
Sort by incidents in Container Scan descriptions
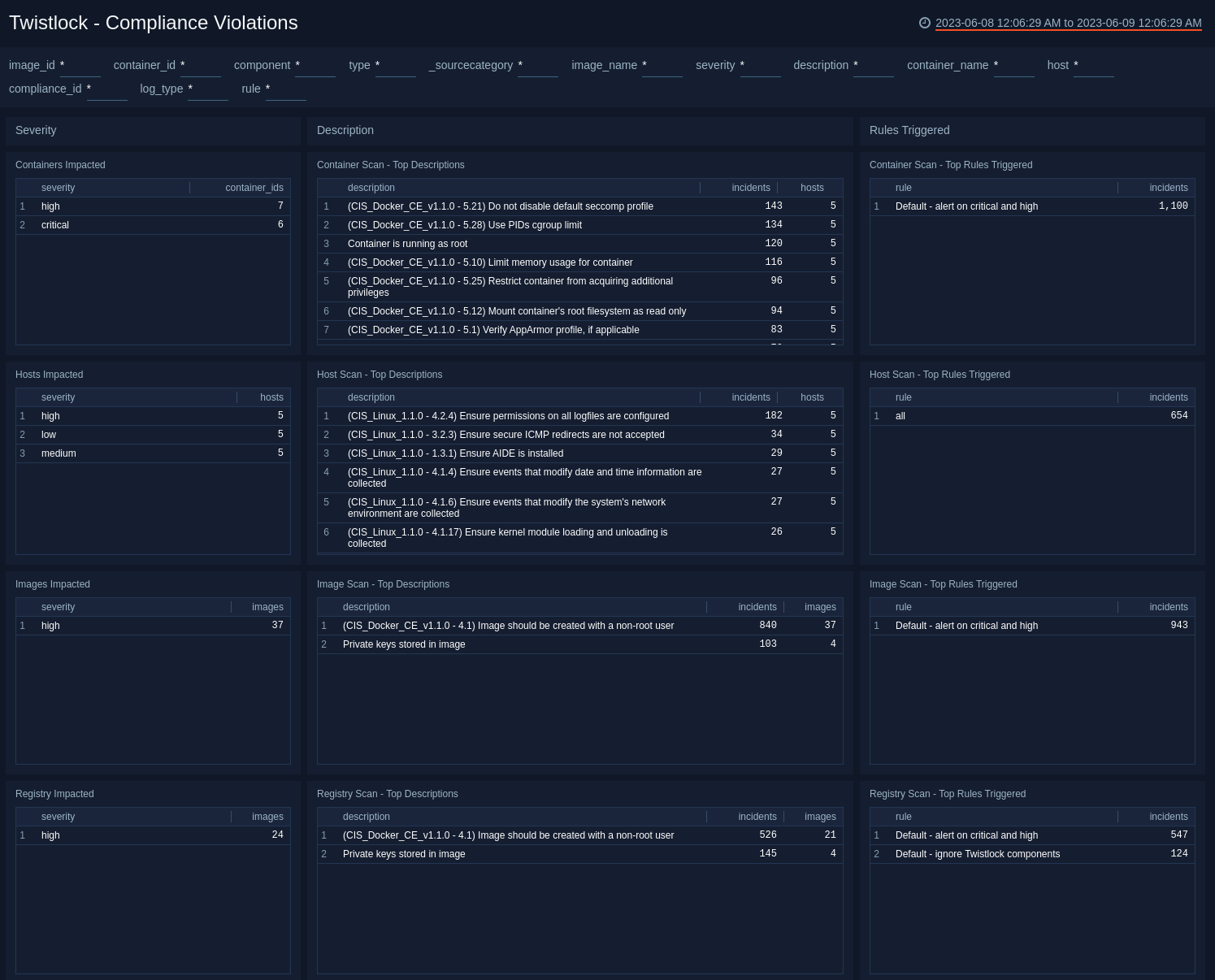[x=750, y=188]
